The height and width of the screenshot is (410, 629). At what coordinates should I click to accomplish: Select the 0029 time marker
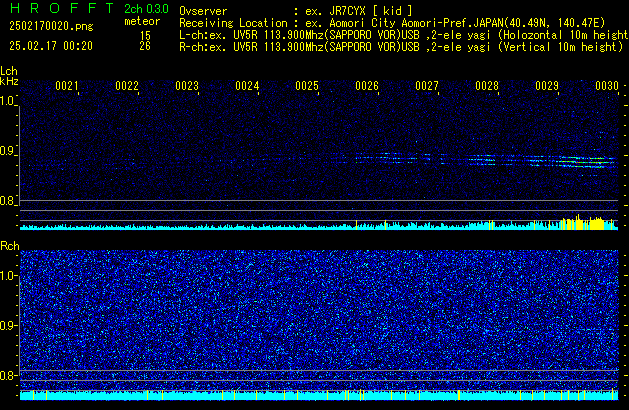(547, 86)
